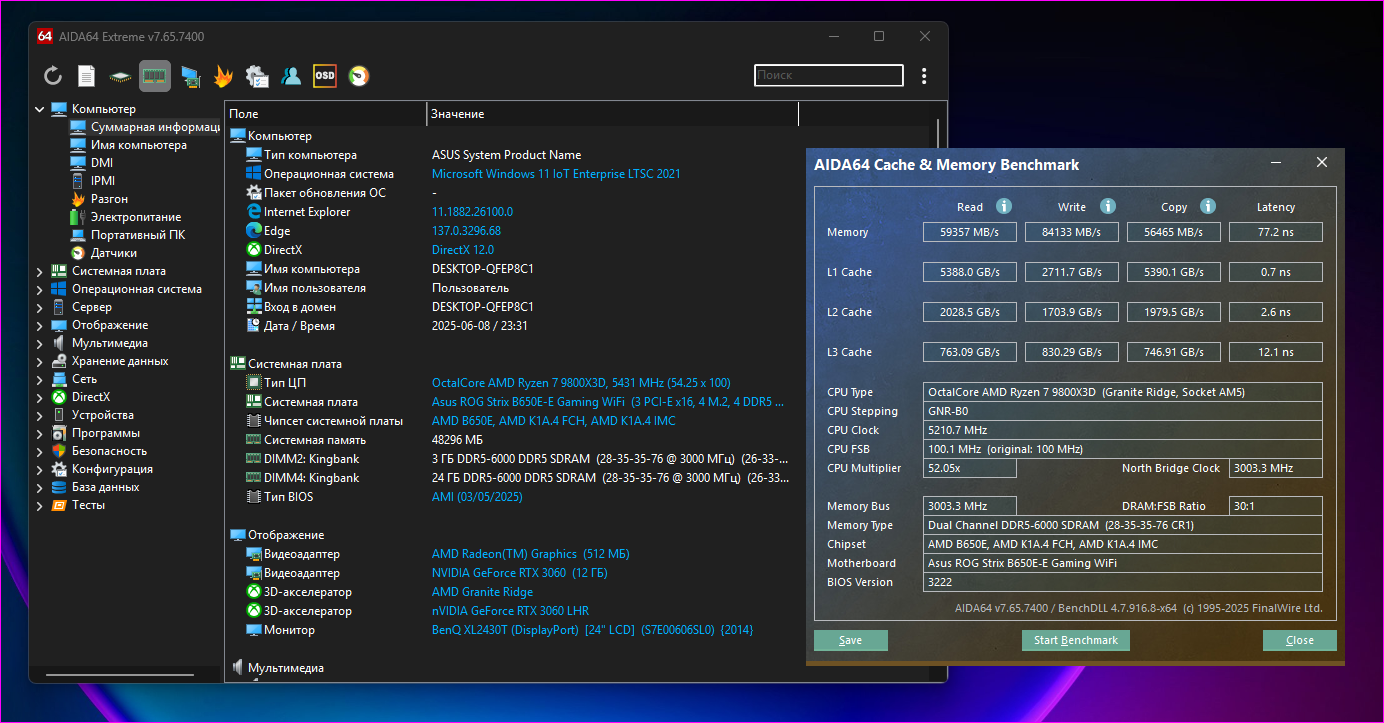Click L3 Cache Read value '763.09 GB/s'
1384x723 pixels.
(970, 352)
